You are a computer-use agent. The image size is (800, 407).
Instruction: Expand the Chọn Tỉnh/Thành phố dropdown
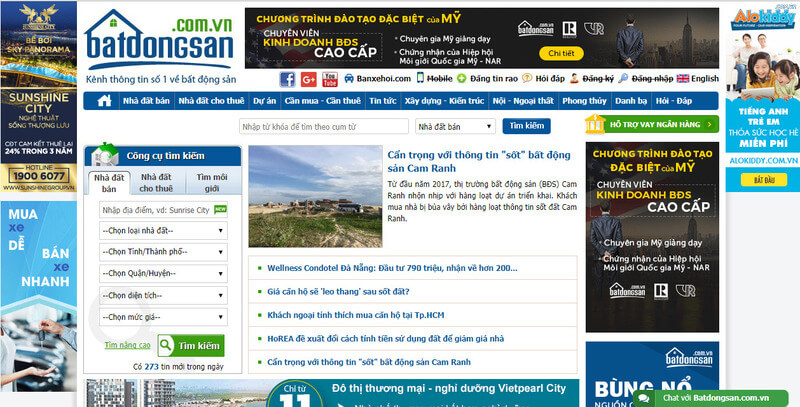pyautogui.click(x=163, y=252)
